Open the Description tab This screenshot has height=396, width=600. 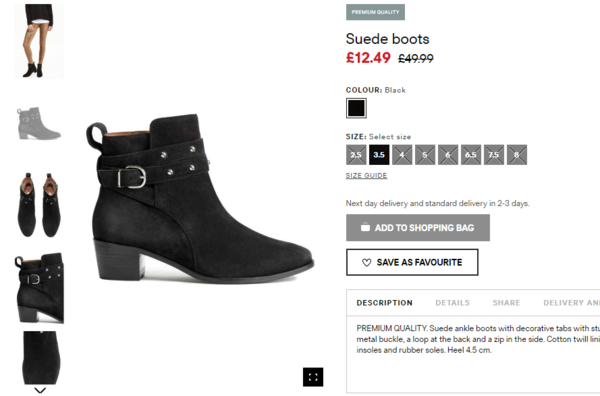pos(385,303)
